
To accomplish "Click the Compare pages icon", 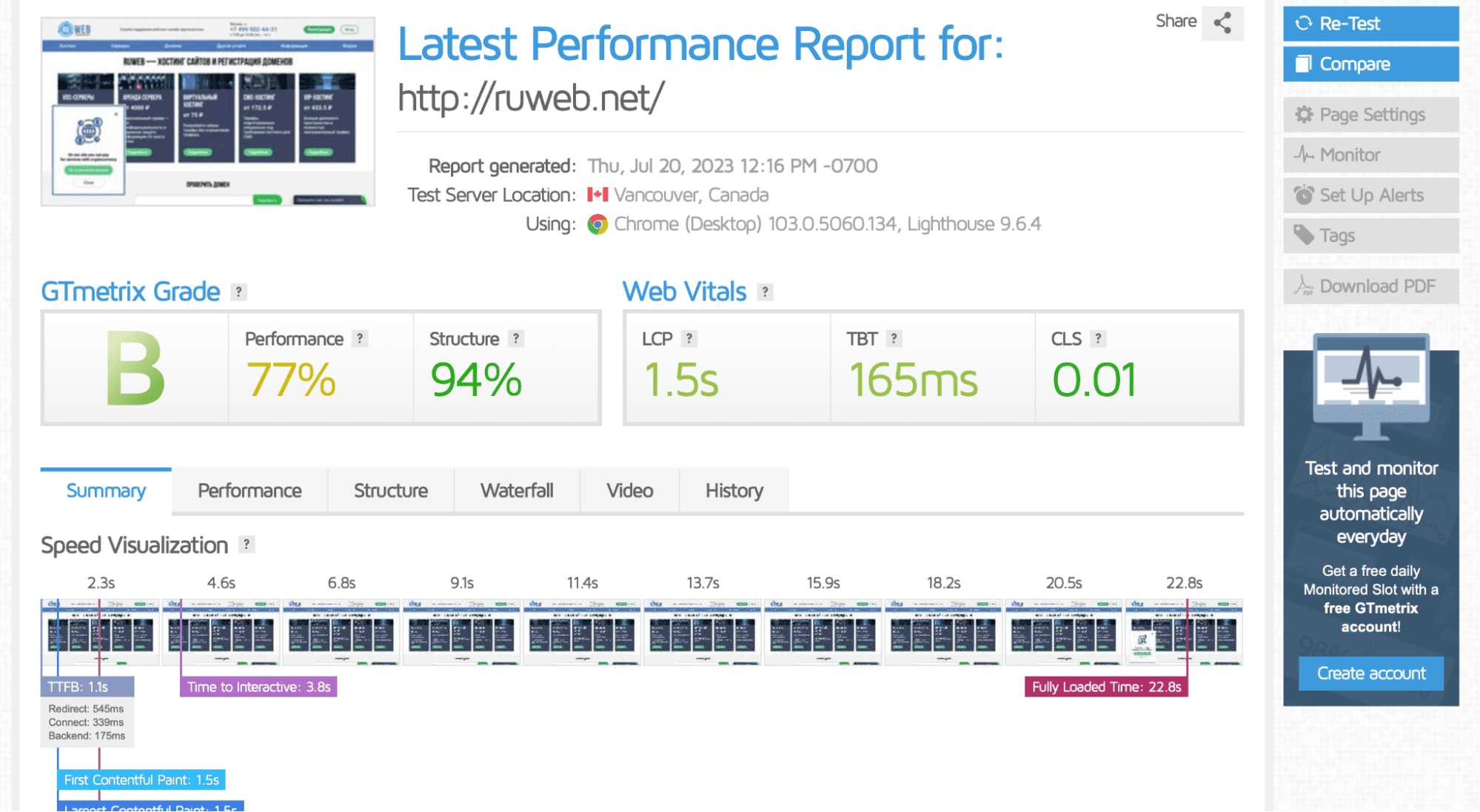I will [1304, 64].
